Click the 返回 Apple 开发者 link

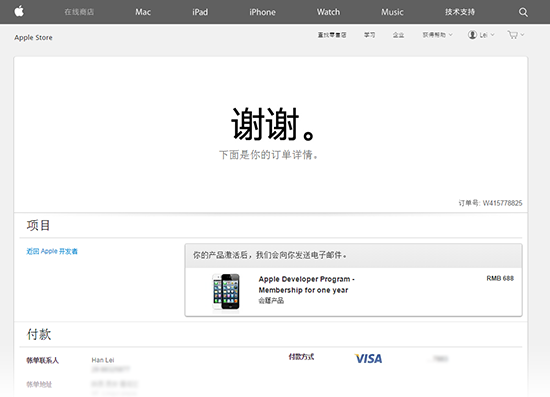[52, 251]
